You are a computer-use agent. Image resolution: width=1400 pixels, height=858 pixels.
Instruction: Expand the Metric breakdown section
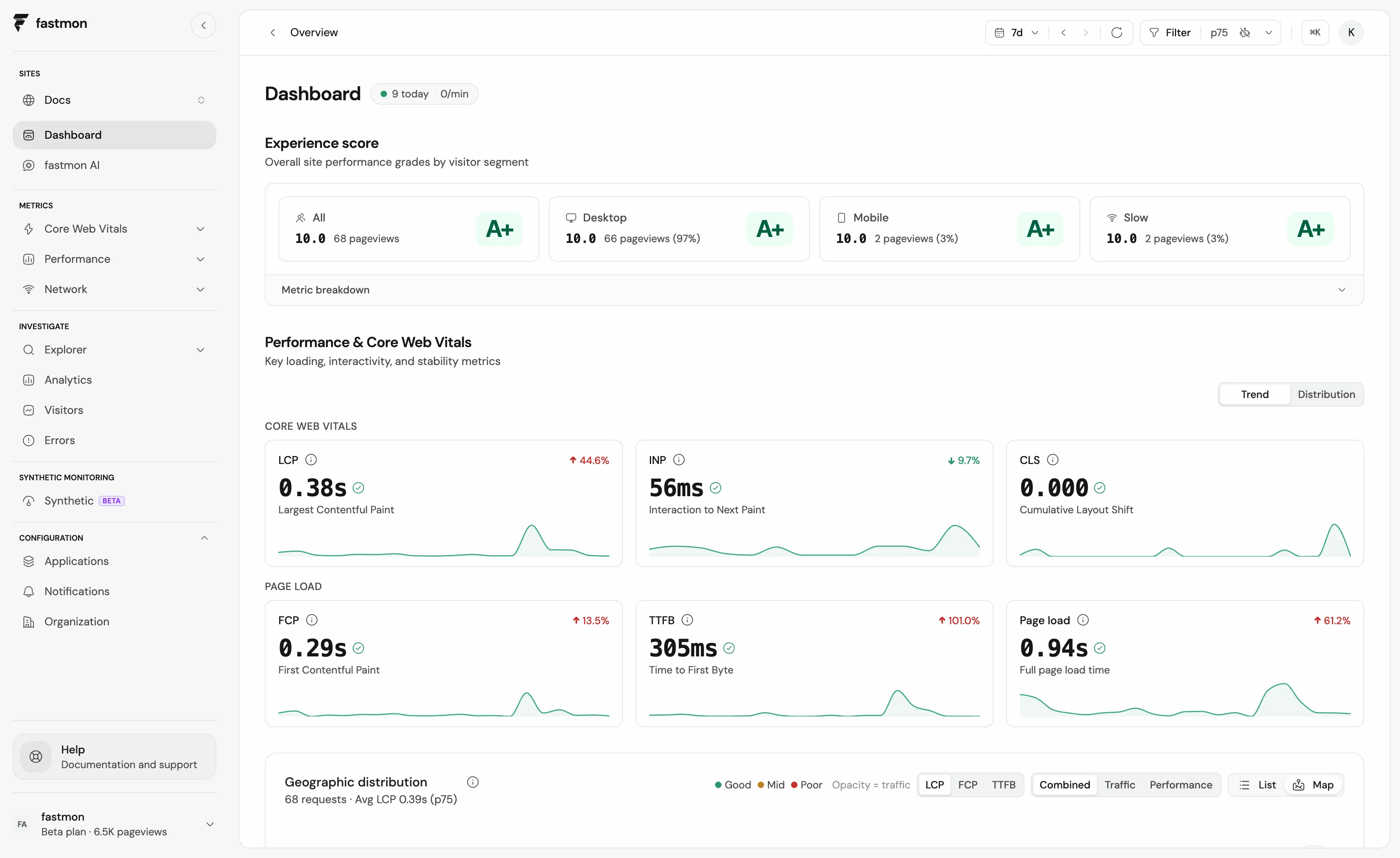814,289
